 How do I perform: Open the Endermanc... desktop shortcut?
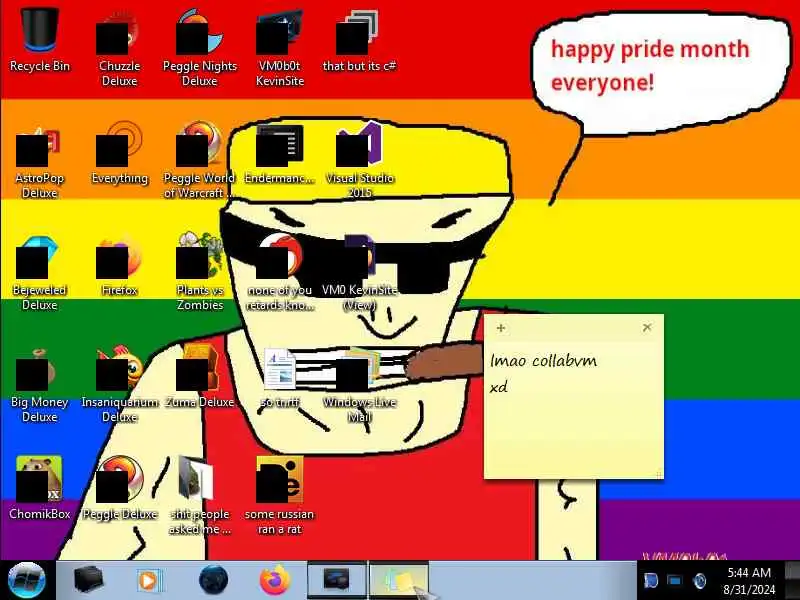[280, 152]
